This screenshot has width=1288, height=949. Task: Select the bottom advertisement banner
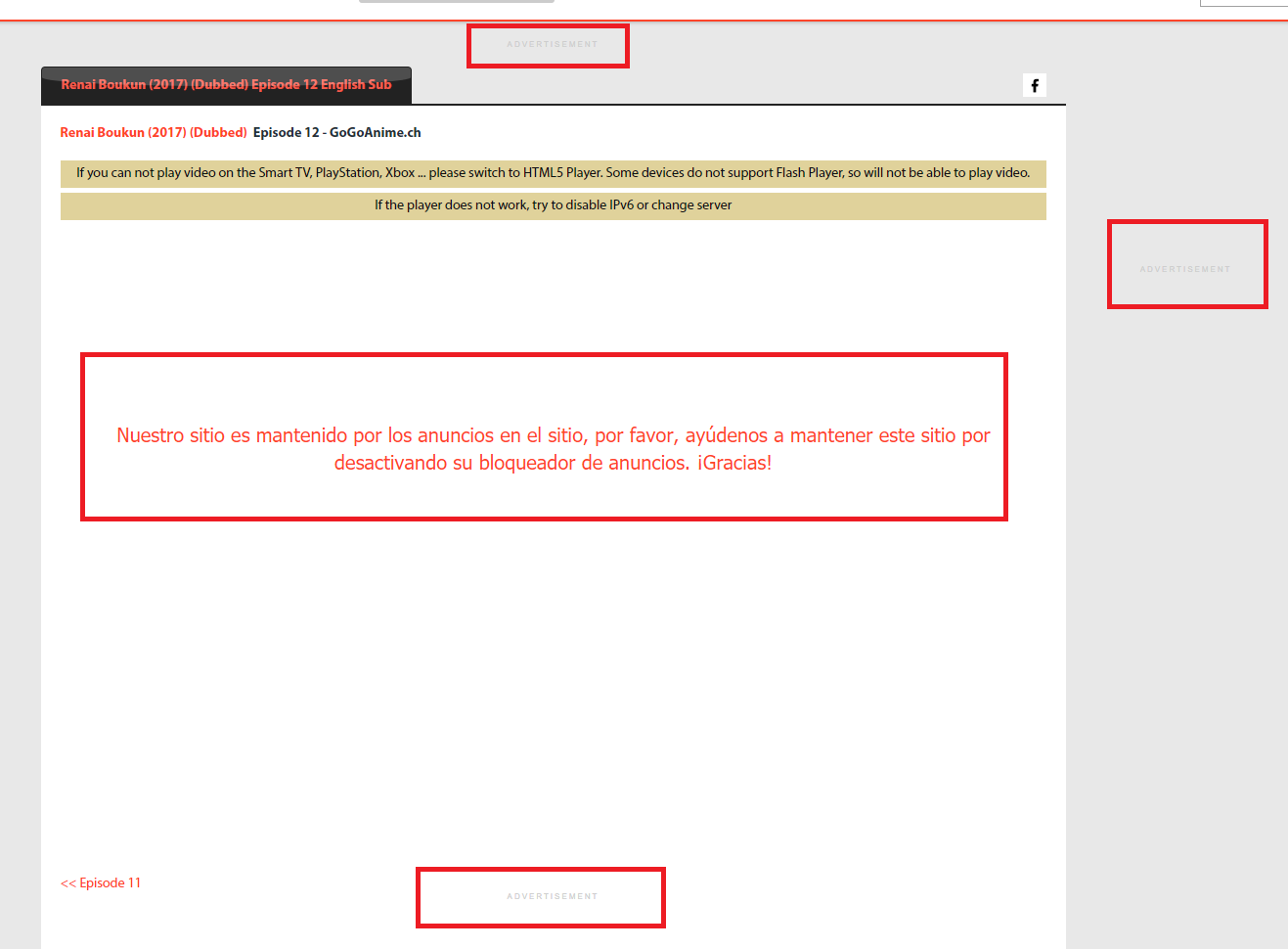point(541,896)
